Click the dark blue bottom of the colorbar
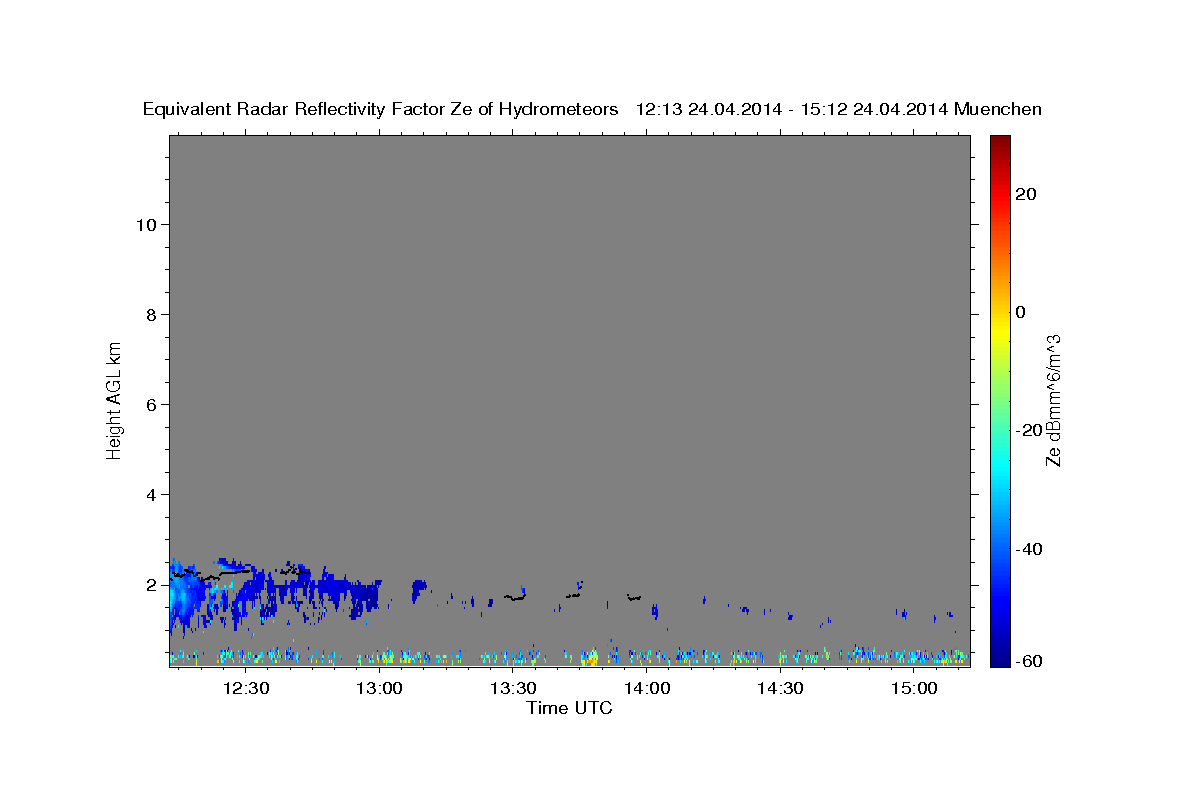The image size is (1200, 800). pos(998,656)
